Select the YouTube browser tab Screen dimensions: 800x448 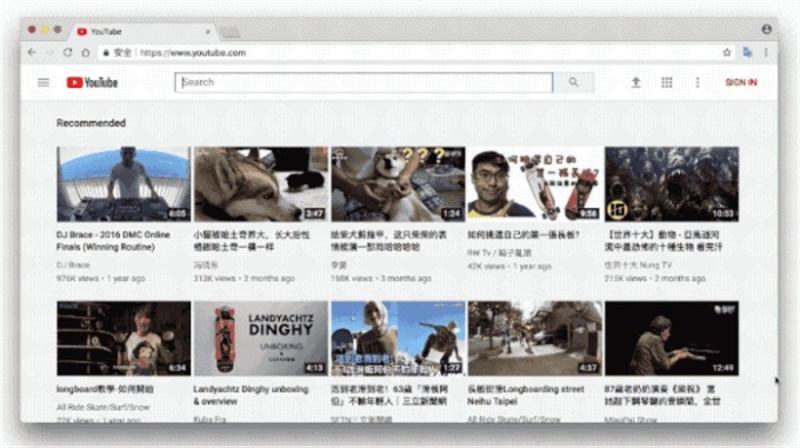coord(140,31)
